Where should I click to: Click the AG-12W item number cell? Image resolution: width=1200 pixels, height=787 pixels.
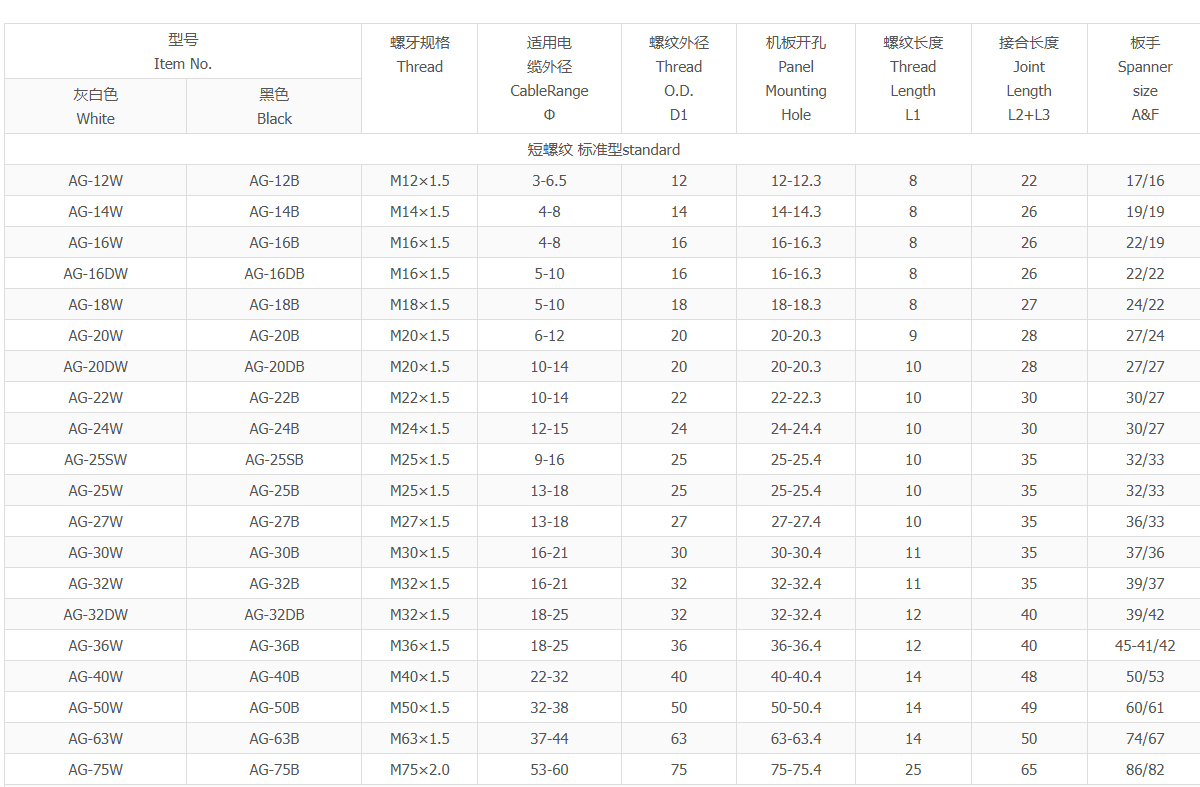click(95, 181)
